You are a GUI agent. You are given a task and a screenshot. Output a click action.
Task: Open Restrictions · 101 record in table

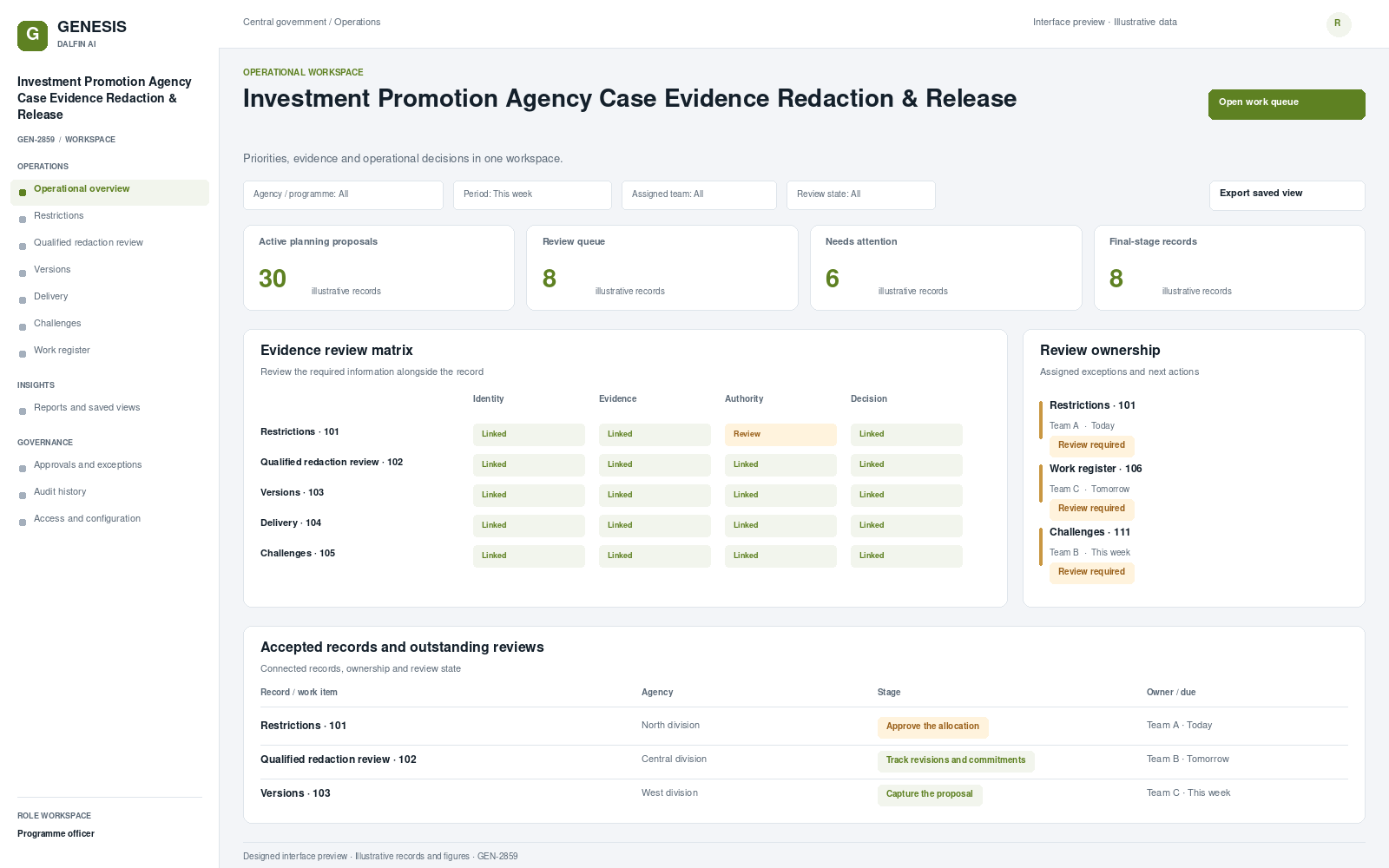click(x=303, y=726)
